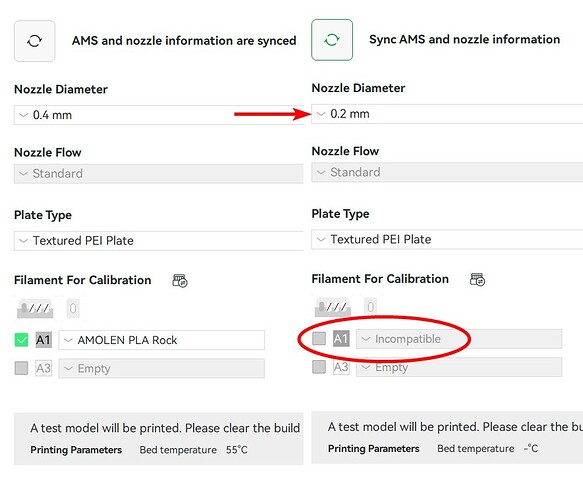583x500 pixels.
Task: Check the A1 Incompatible checkbox
Action: tap(319, 338)
